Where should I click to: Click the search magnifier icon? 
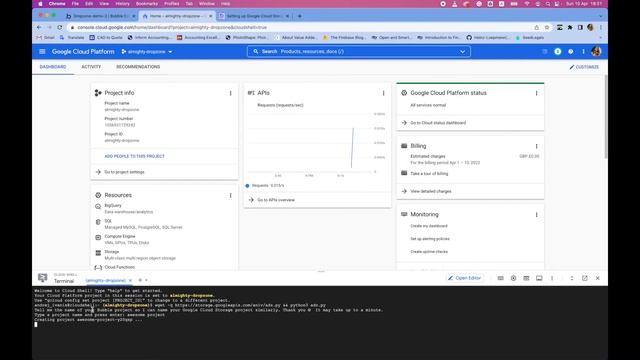tap(256, 51)
